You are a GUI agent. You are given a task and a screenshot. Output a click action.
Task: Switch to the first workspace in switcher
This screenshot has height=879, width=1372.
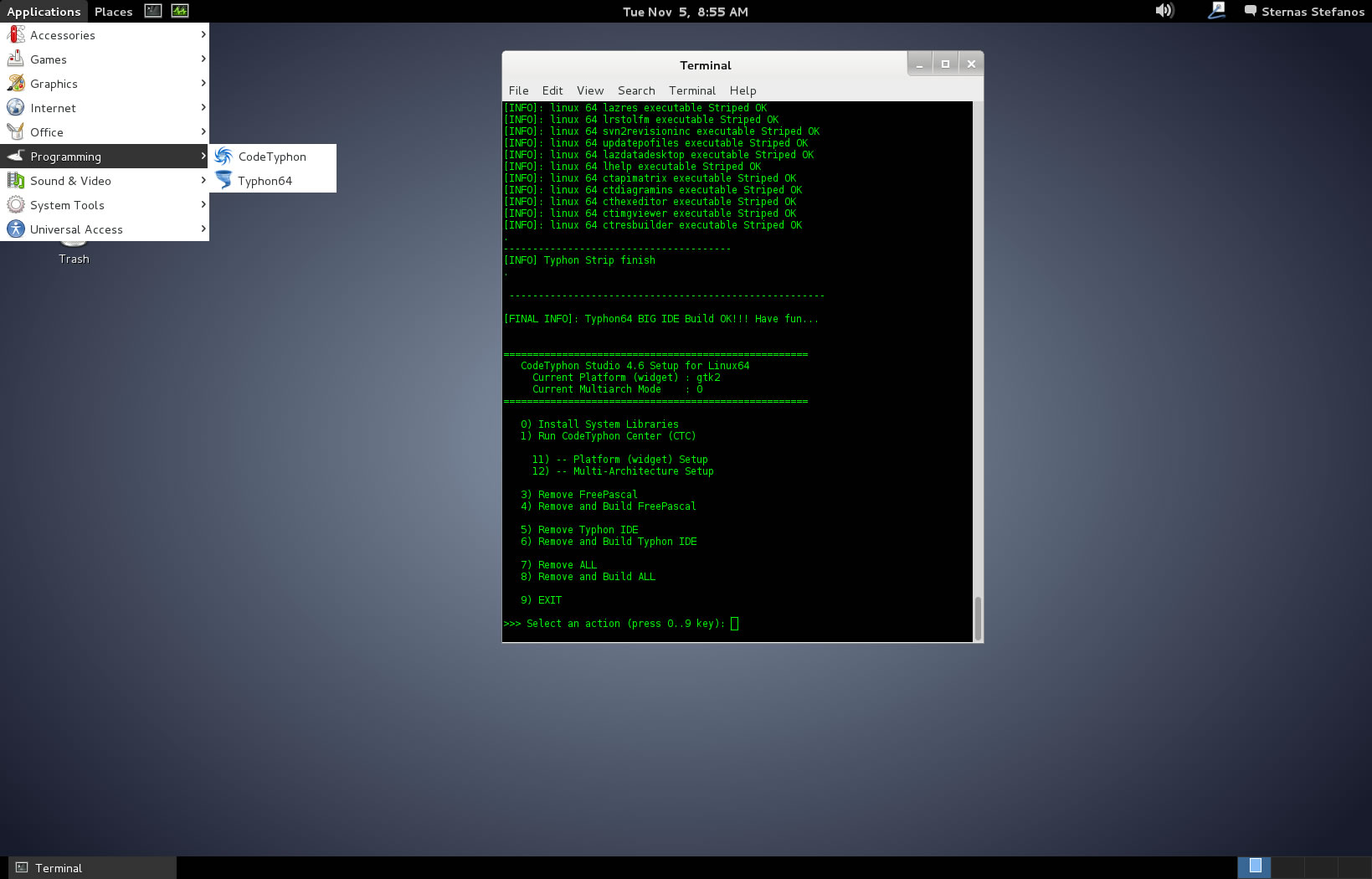(1254, 867)
